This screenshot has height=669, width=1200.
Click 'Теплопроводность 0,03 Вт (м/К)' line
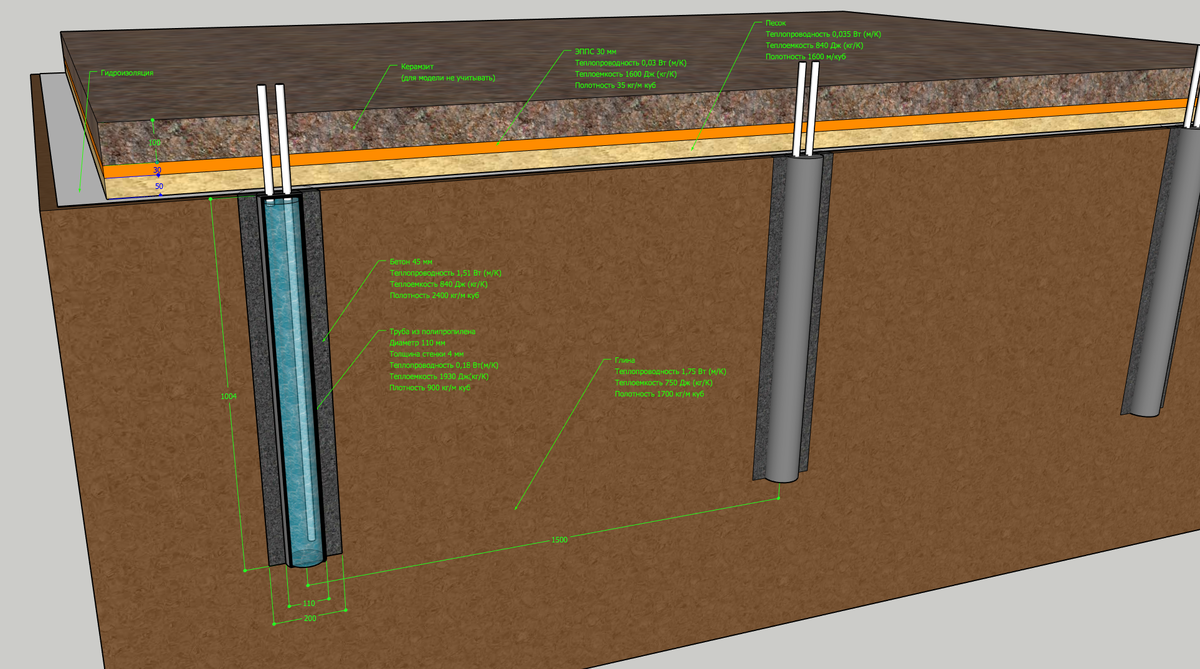click(631, 63)
